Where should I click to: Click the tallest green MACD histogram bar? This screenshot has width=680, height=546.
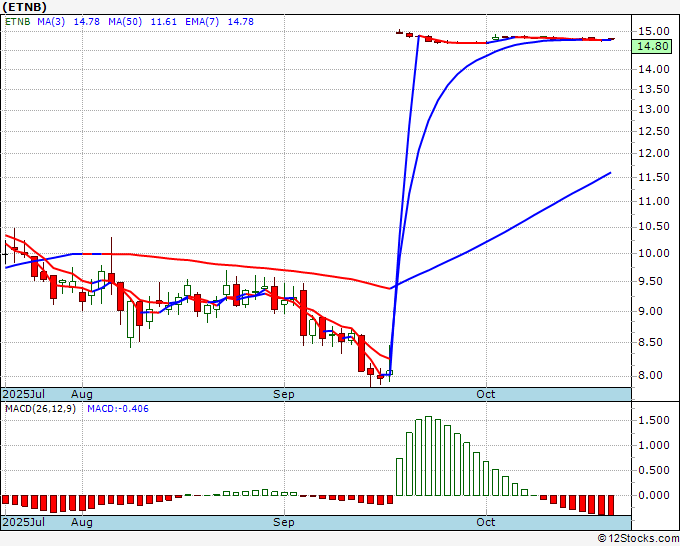(x=428, y=456)
